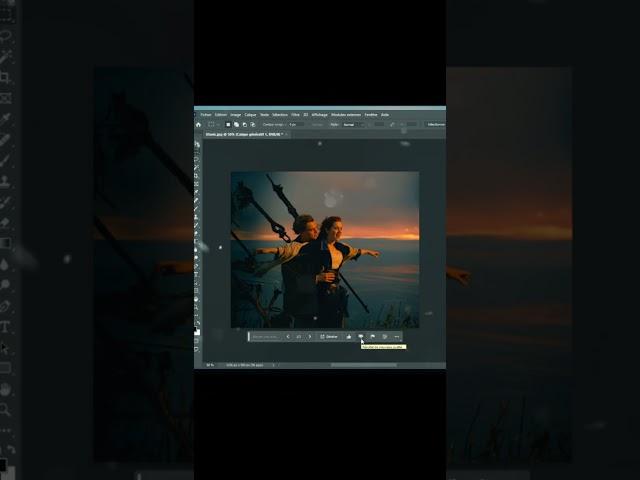Viewport: 640px width, 480px height.
Task: Select the Spot Healing Brush tool
Action: (197, 200)
